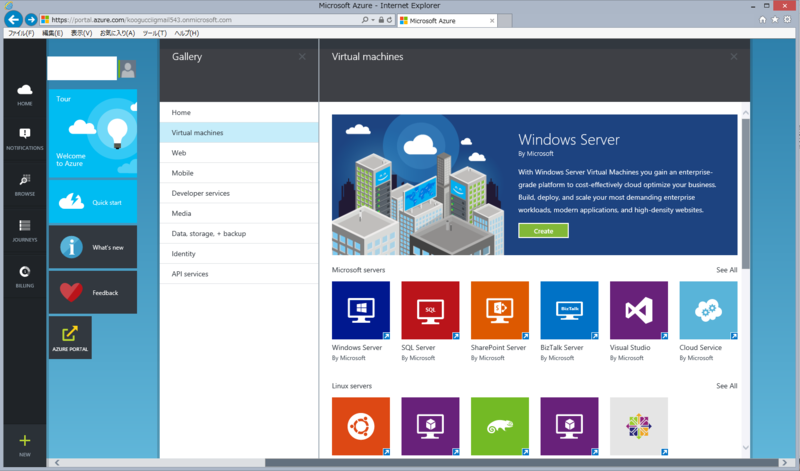800x471 pixels.
Task: Select the Ubuntu Linux server tile
Action: coord(361,426)
